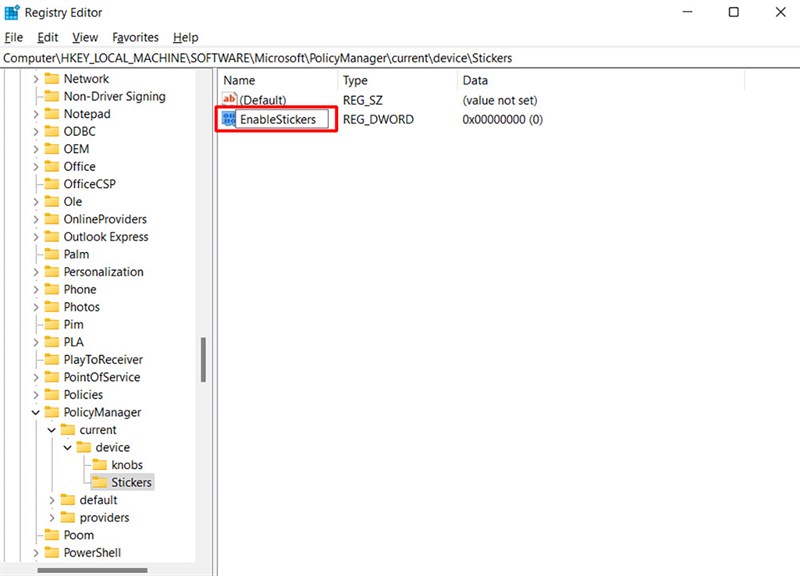The width and height of the screenshot is (800, 576).
Task: Open the Edit menu
Action: point(46,37)
